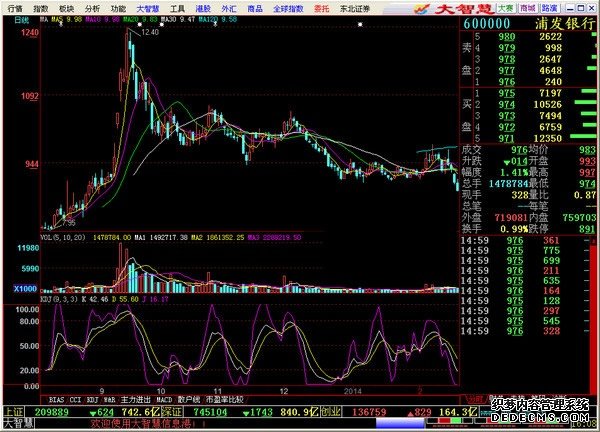
Task: Select the BIAS indicator tab
Action: click(56, 400)
